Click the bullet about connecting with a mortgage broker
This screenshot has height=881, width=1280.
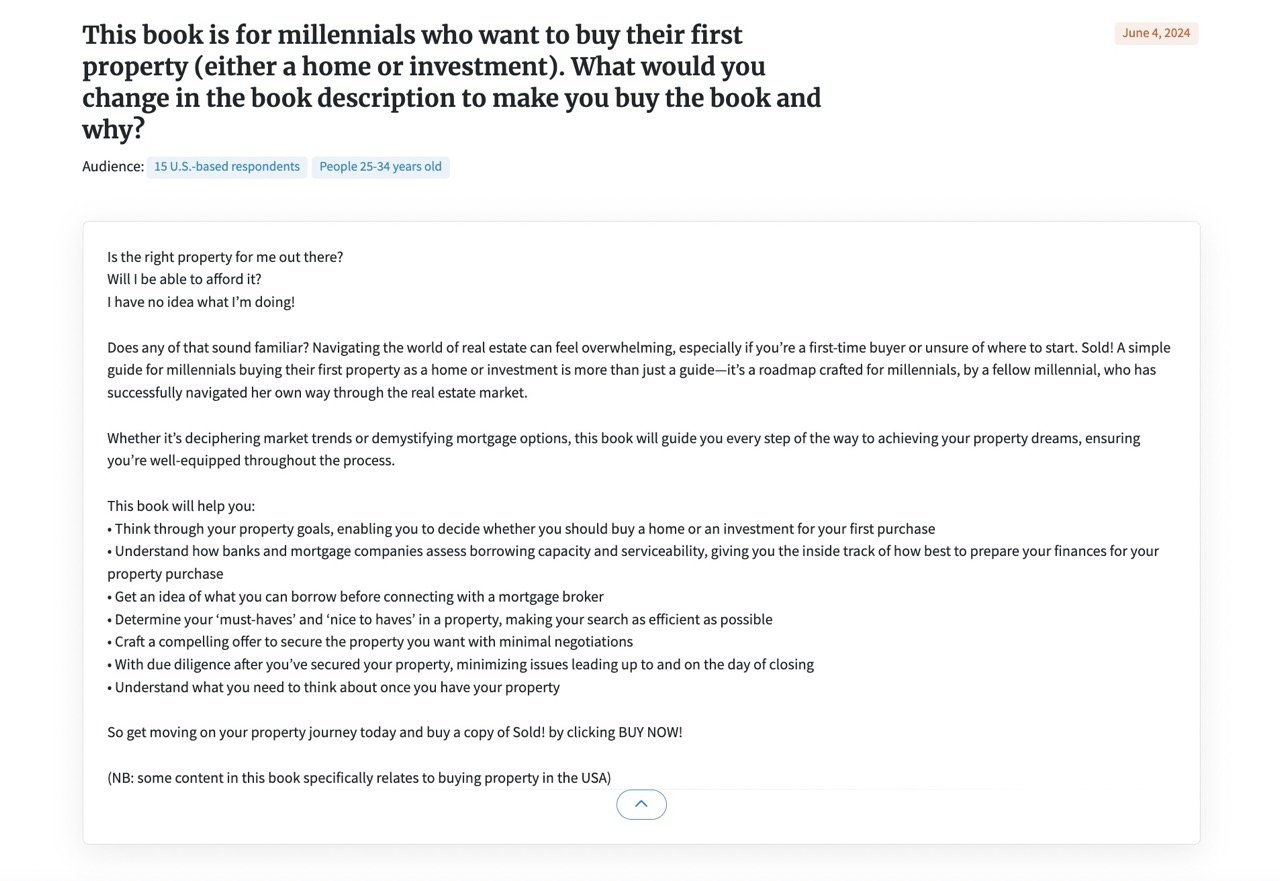pyautogui.click(x=355, y=597)
